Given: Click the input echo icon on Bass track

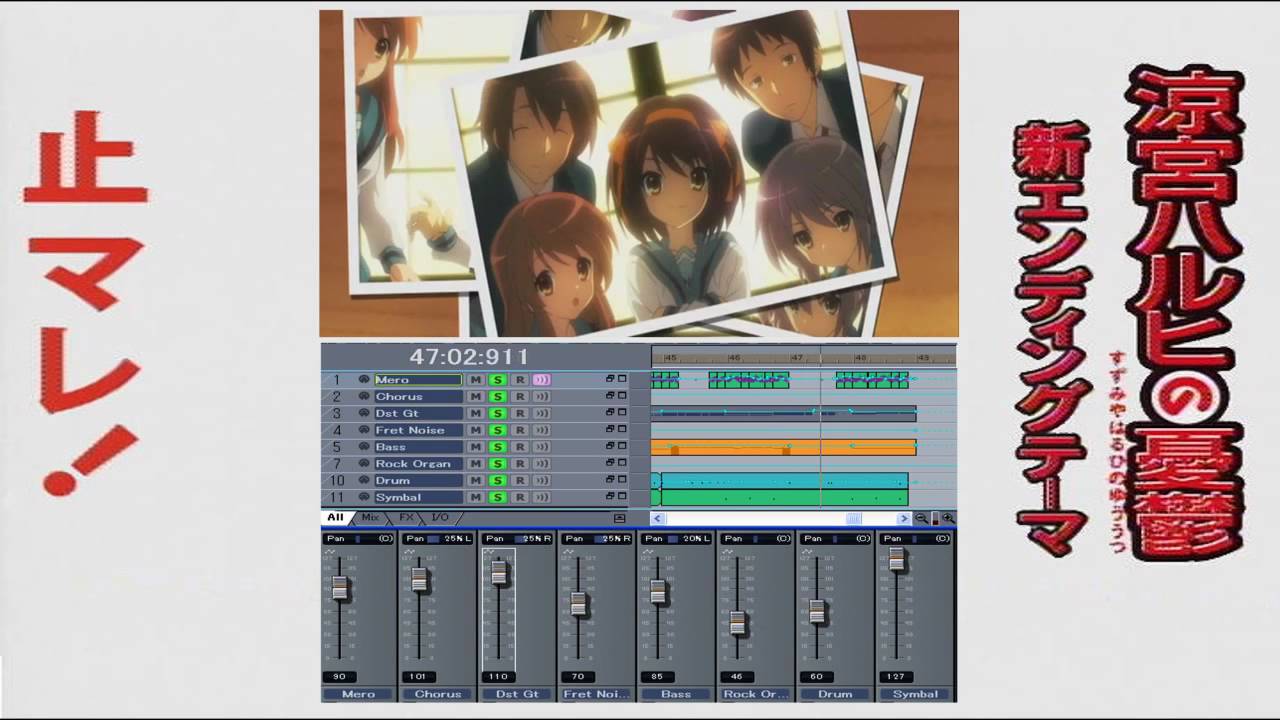Looking at the screenshot, I should click(x=541, y=447).
